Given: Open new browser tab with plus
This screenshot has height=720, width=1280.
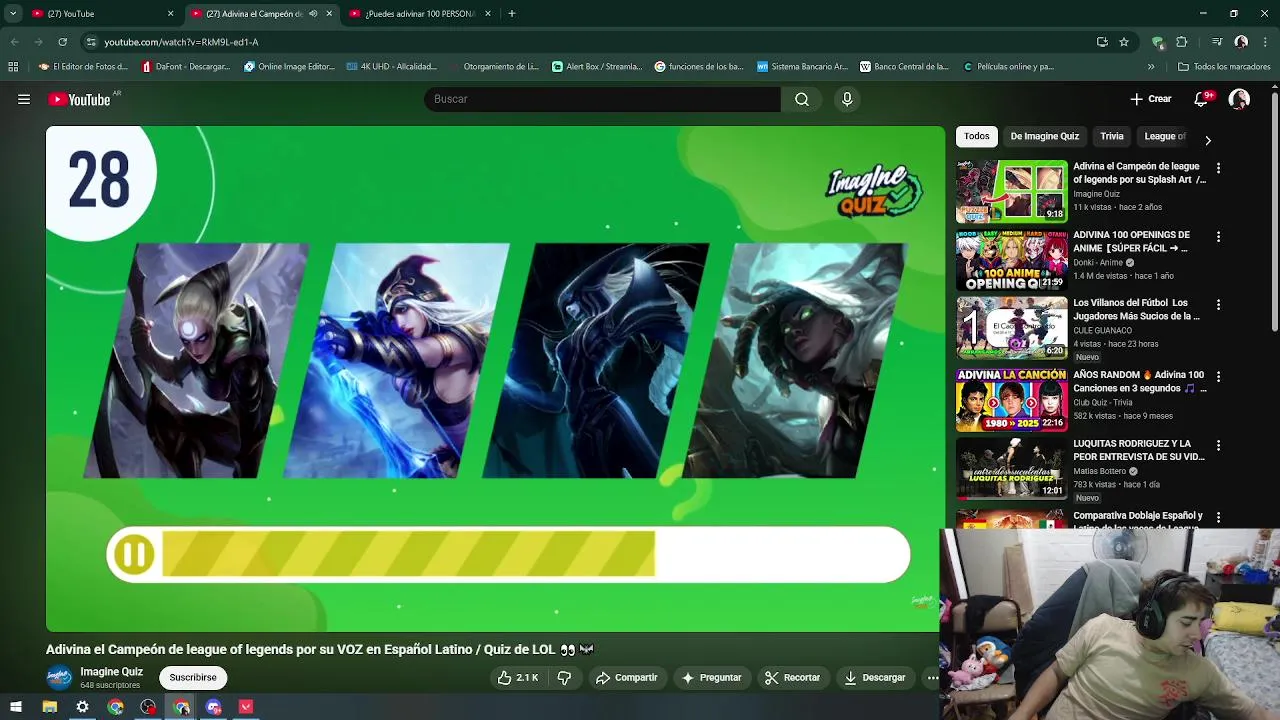Looking at the screenshot, I should coord(511,14).
